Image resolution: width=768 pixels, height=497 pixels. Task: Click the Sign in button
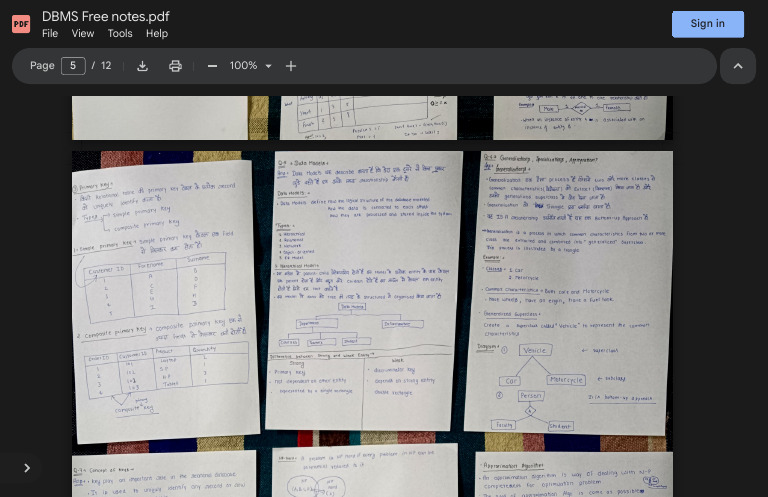tap(708, 24)
